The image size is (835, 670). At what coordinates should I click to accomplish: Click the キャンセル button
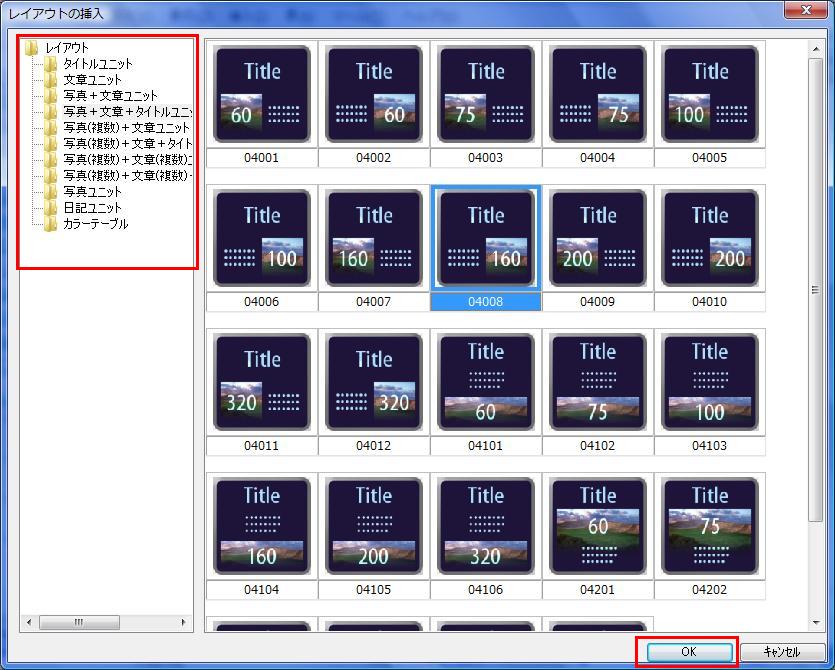781,651
